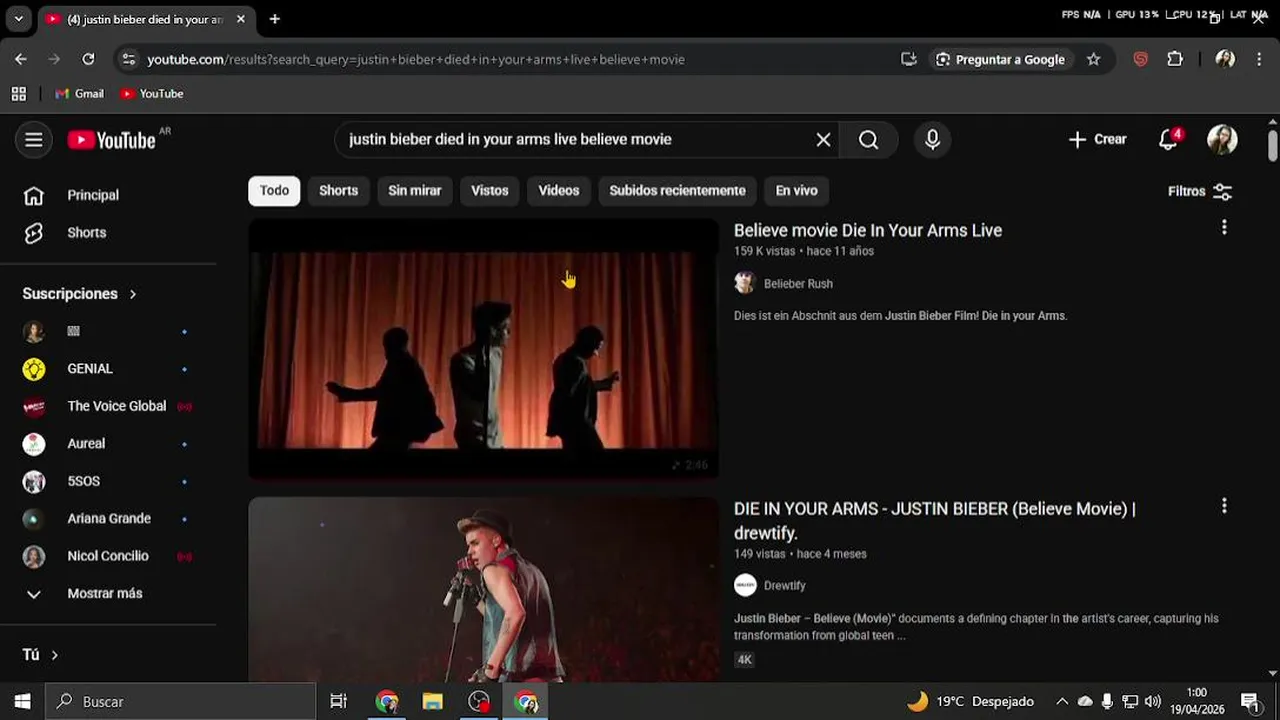Select the En vivo filter chip

pyautogui.click(x=797, y=191)
